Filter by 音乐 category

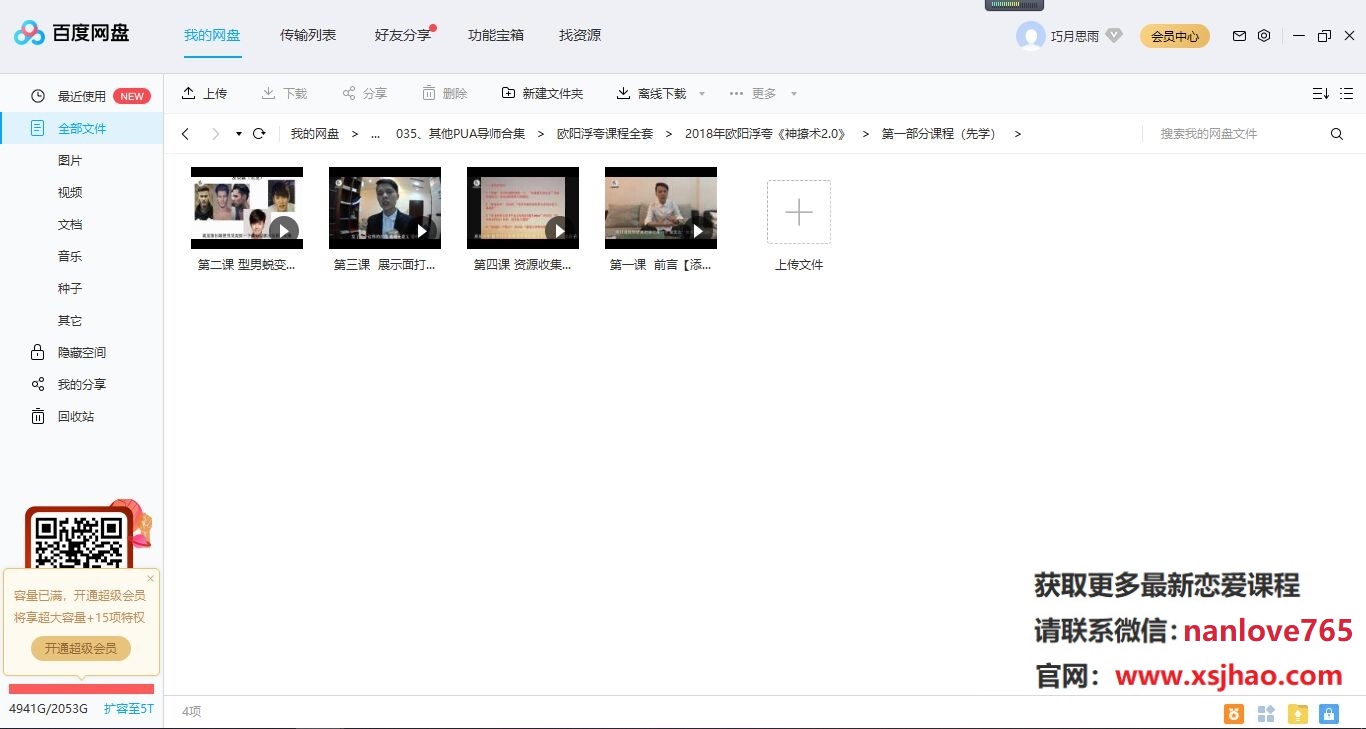[x=70, y=256]
